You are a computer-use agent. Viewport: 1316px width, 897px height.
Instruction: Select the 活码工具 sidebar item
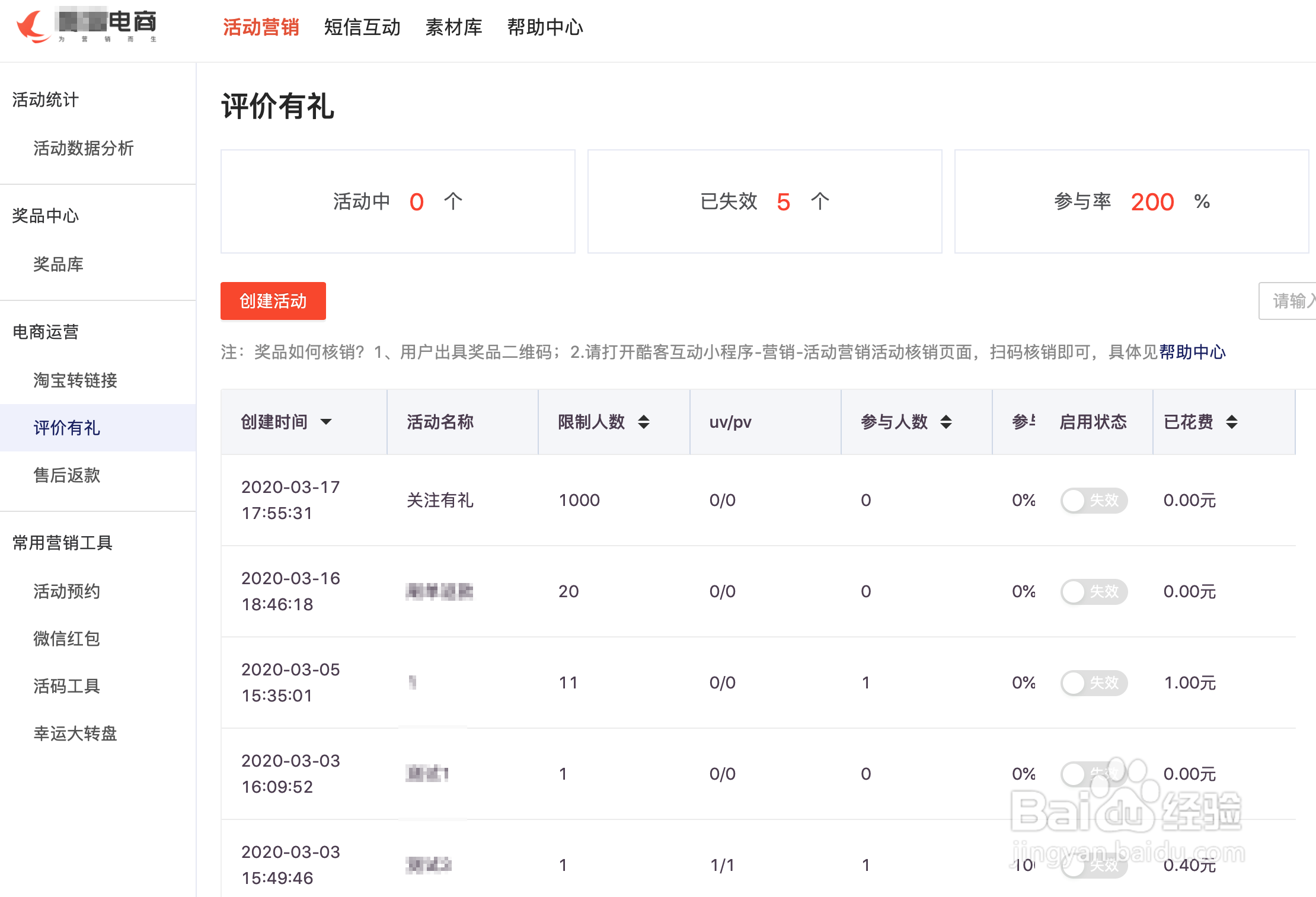click(66, 686)
